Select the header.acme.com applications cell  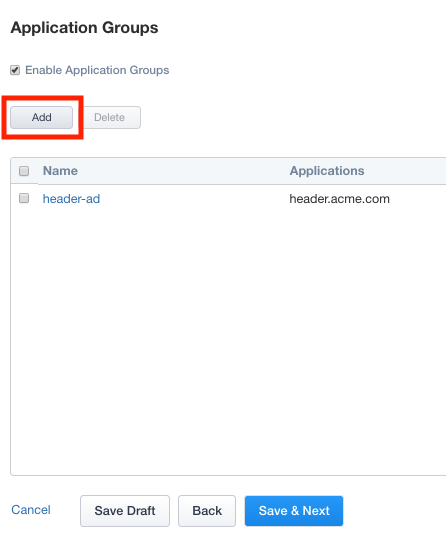pos(339,199)
